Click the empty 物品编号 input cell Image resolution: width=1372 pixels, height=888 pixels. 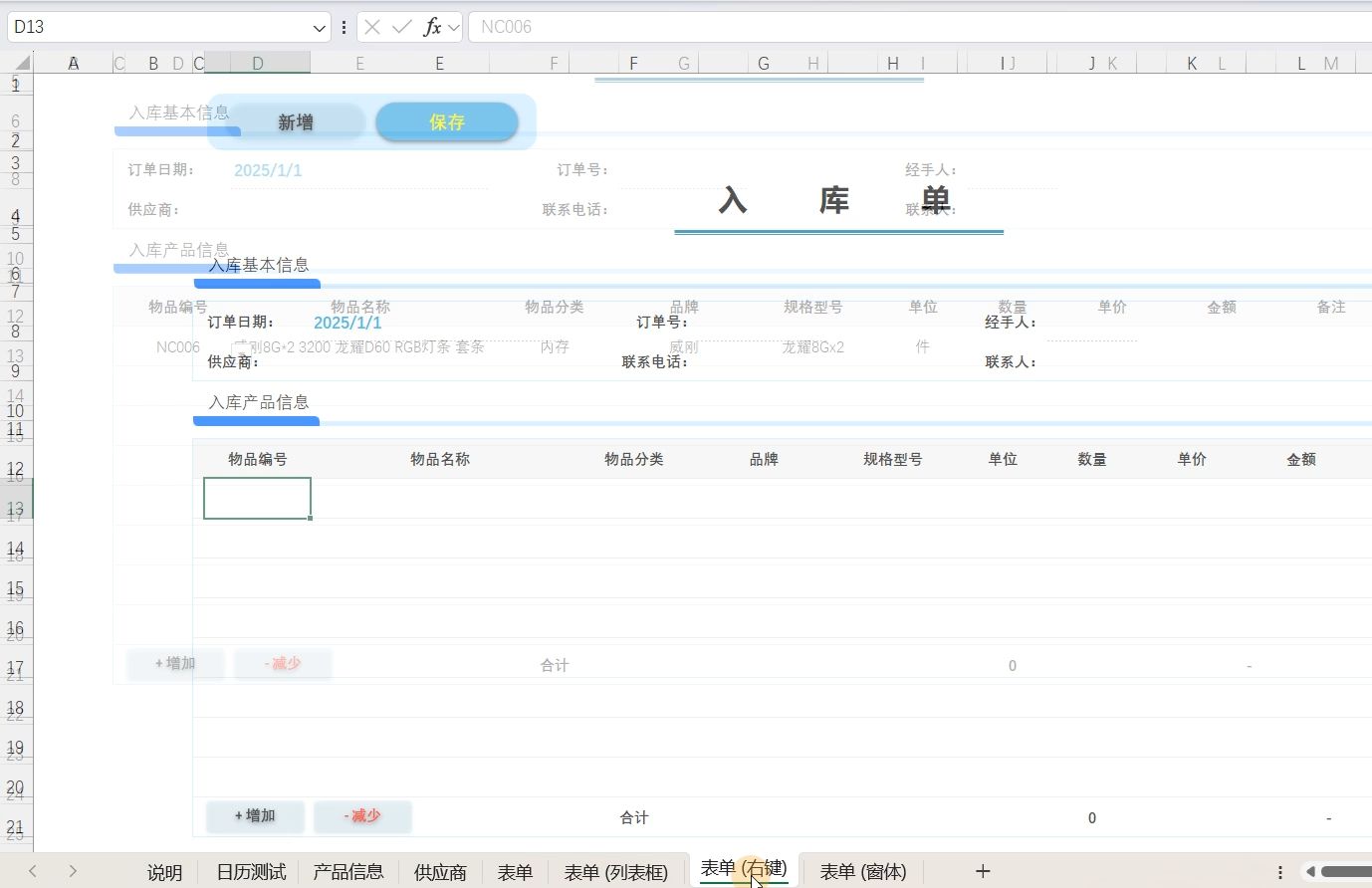click(257, 498)
